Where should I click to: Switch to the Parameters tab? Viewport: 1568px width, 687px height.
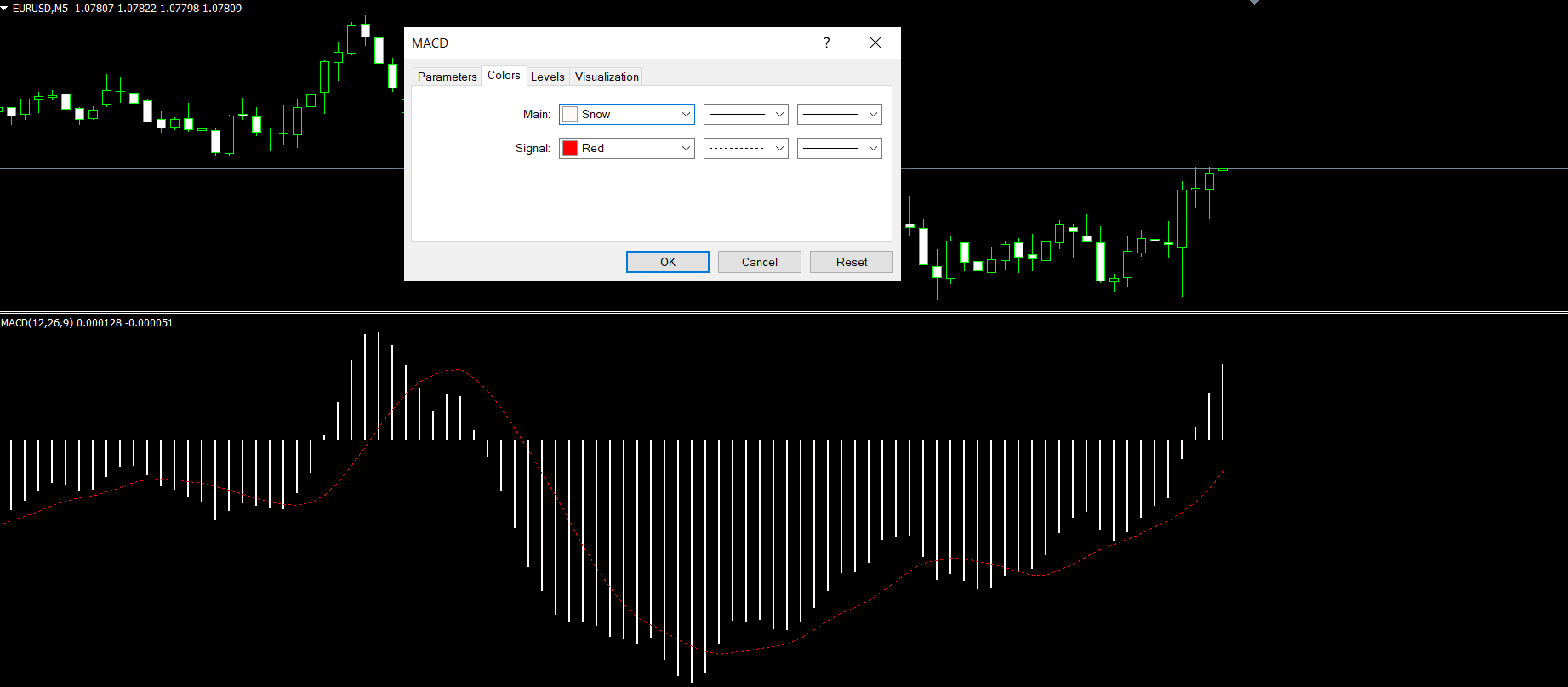click(447, 77)
